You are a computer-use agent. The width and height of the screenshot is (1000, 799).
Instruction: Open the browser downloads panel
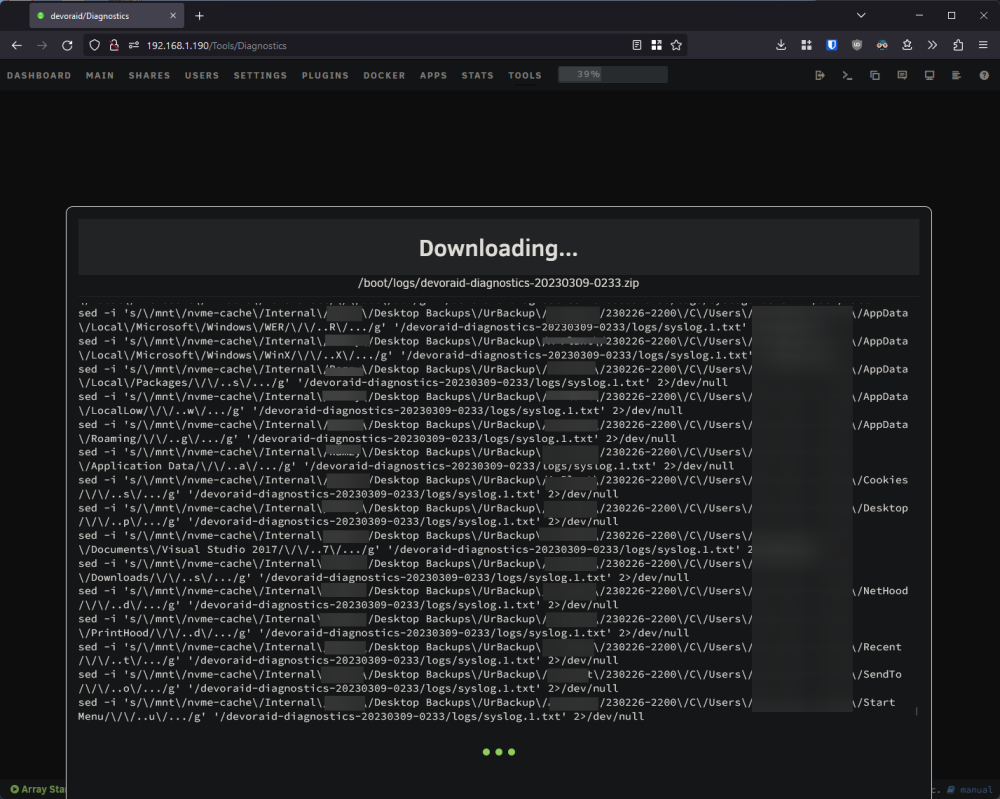coord(781,45)
